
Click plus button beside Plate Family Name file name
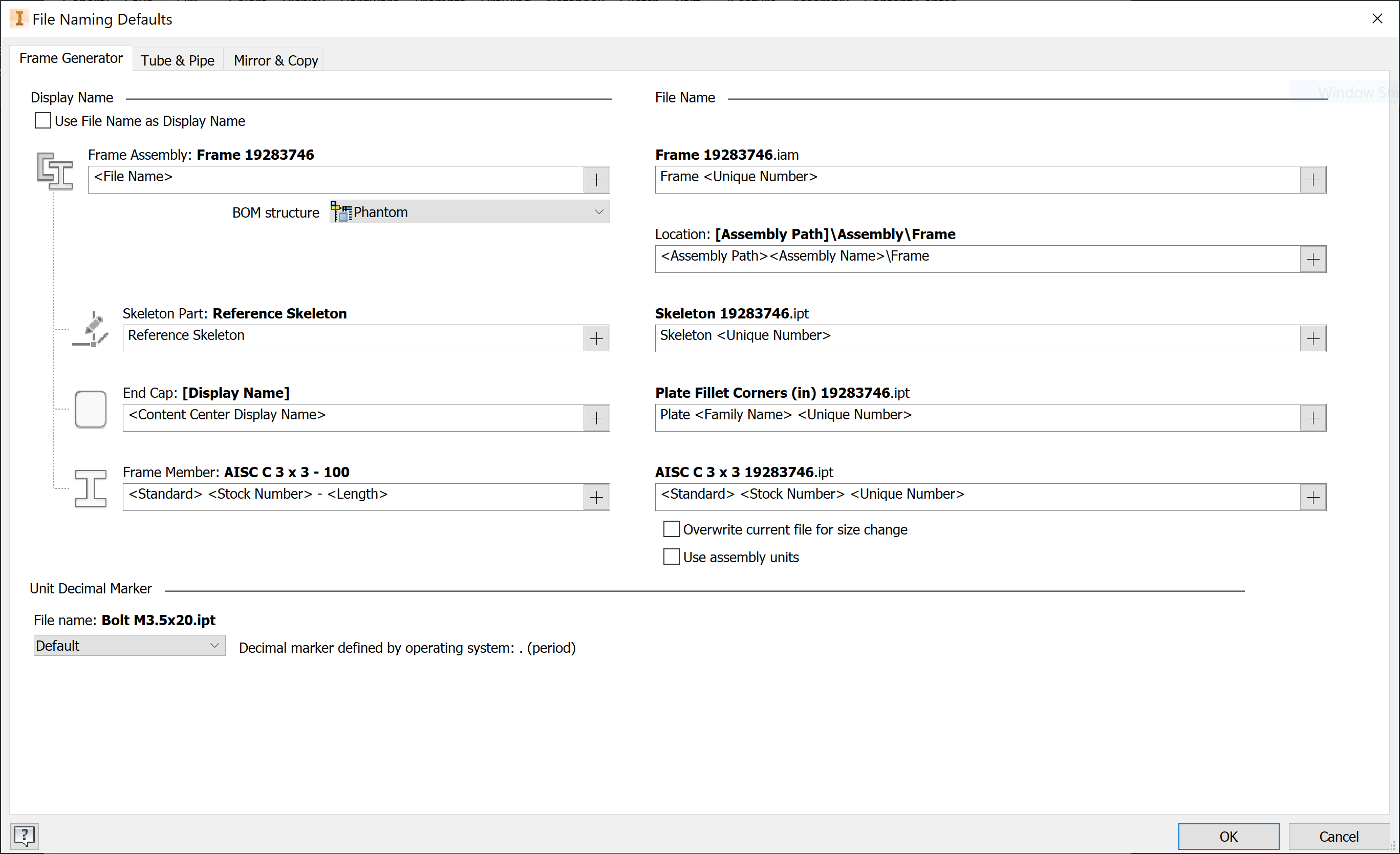pyautogui.click(x=1312, y=418)
